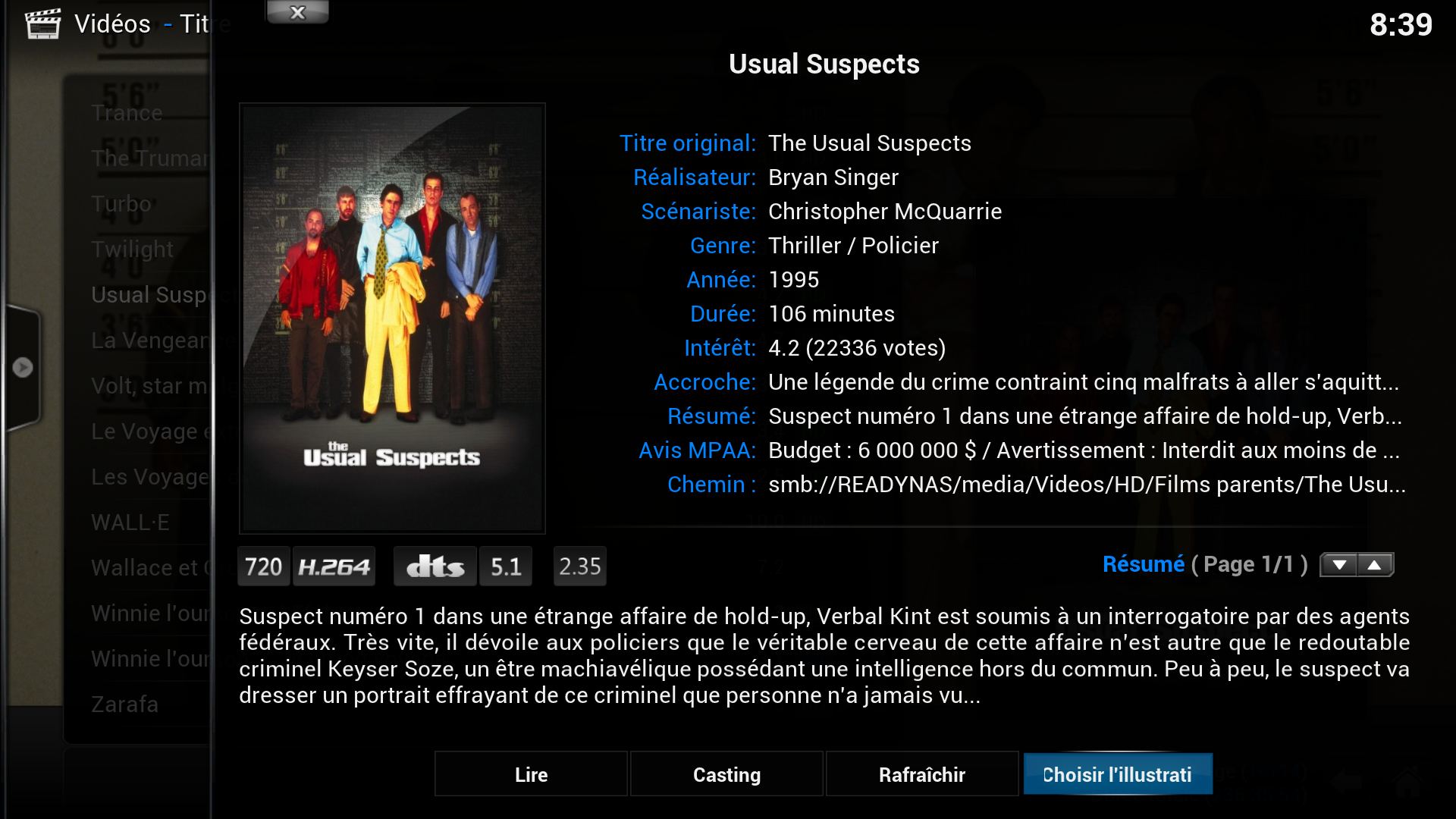
Task: Close the movie info dialog
Action: point(297,12)
